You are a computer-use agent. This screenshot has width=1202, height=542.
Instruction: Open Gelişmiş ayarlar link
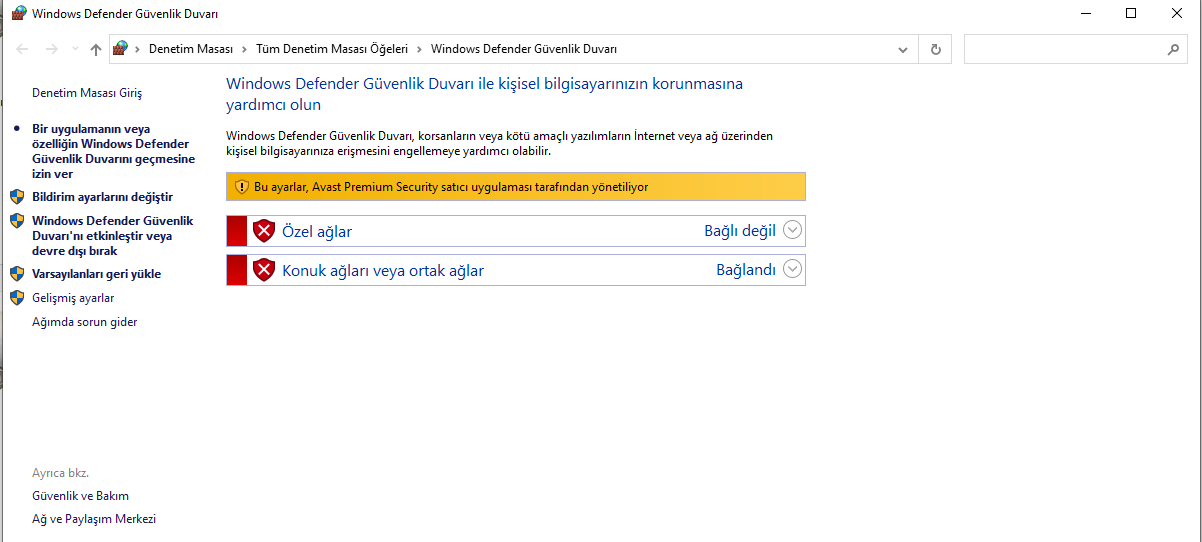click(73, 298)
